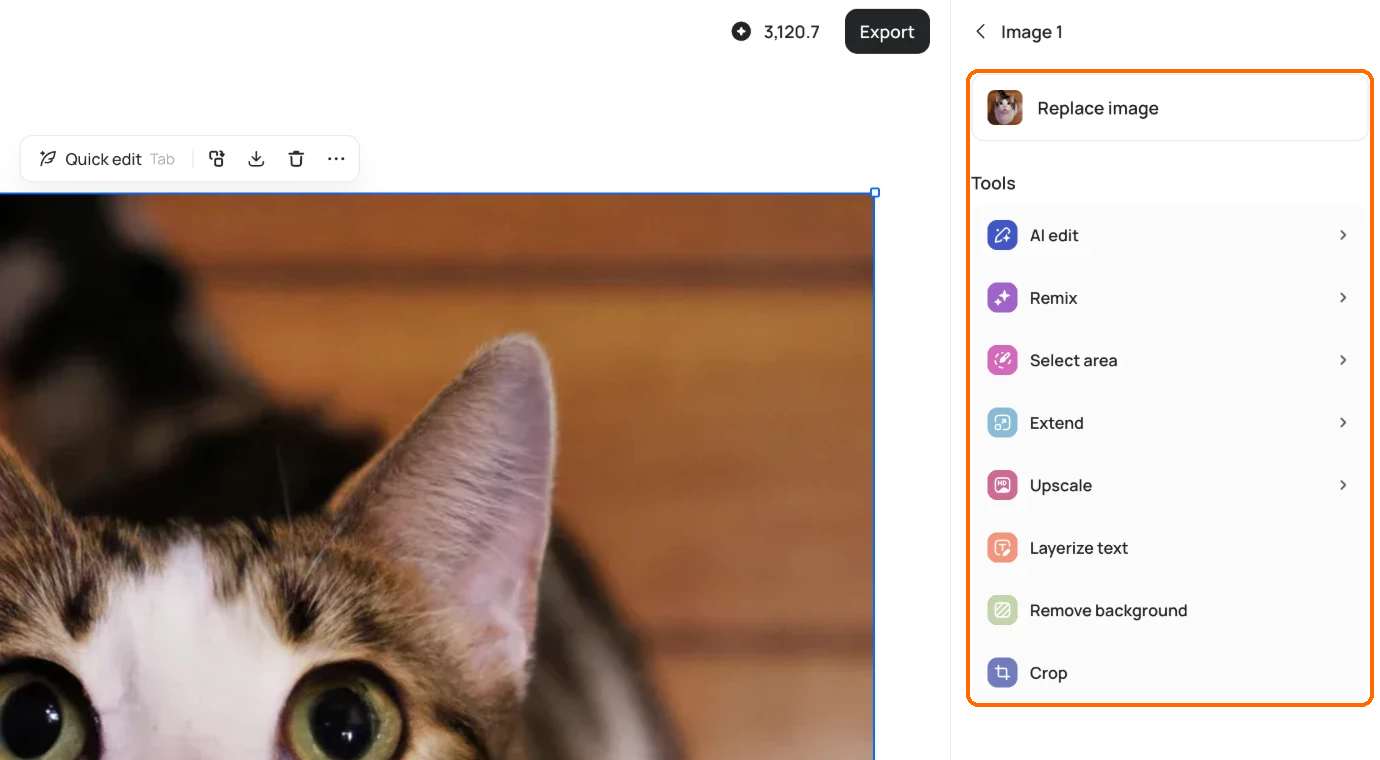Download the image using the toolbar download icon
The width and height of the screenshot is (1380, 760).
coord(256,159)
